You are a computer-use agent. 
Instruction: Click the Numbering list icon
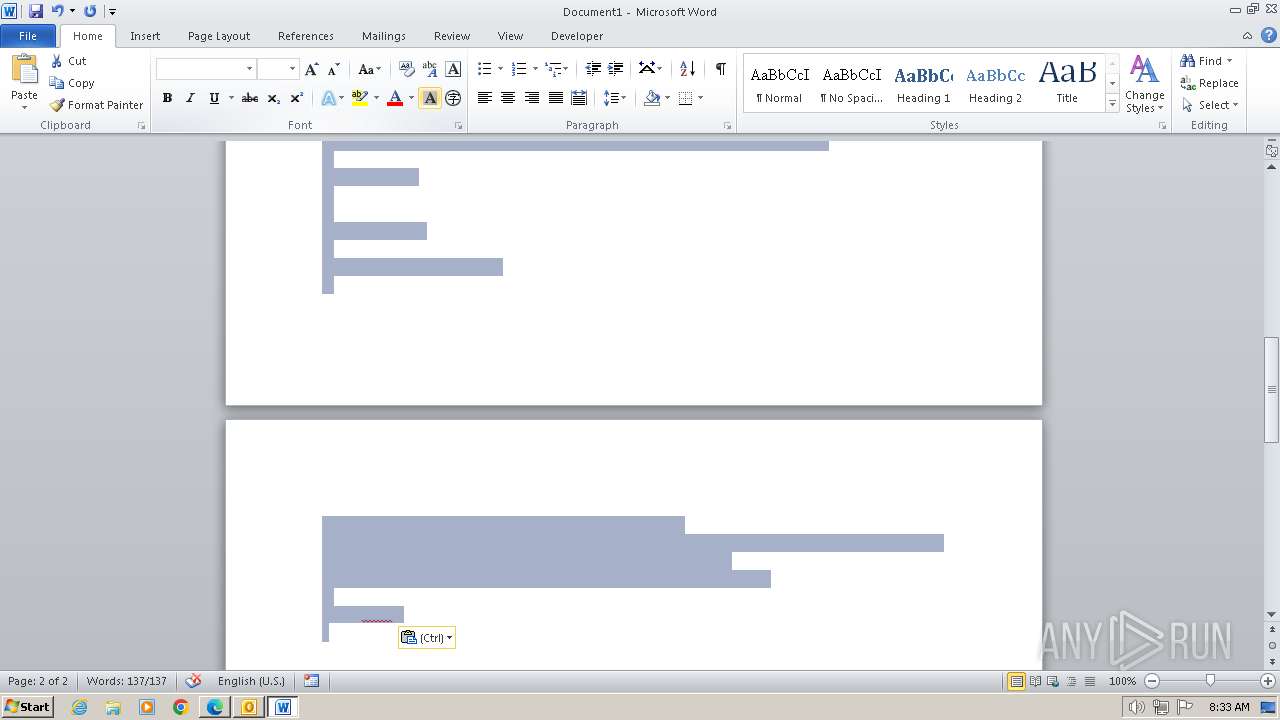(519, 69)
